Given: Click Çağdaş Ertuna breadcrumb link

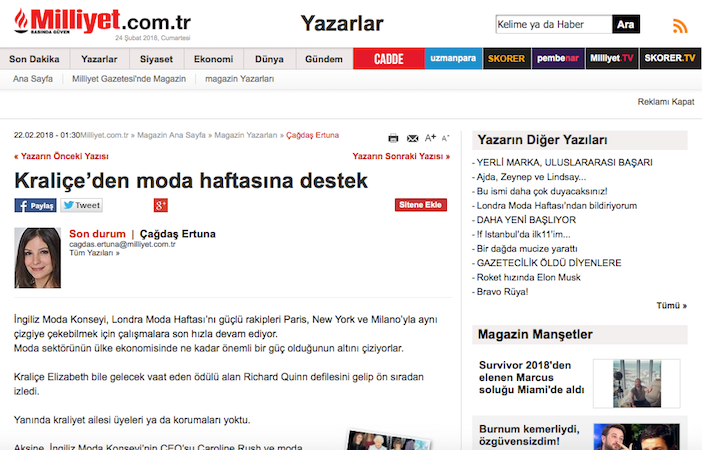Looking at the screenshot, I should [x=312, y=135].
